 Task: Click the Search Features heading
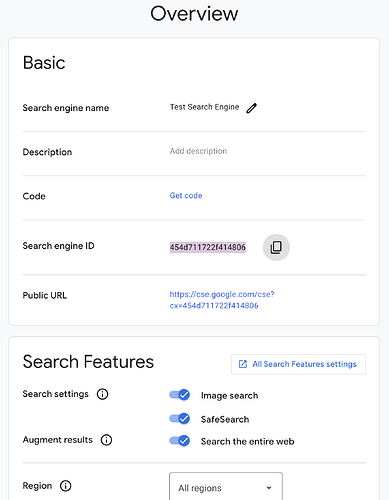tap(88, 362)
